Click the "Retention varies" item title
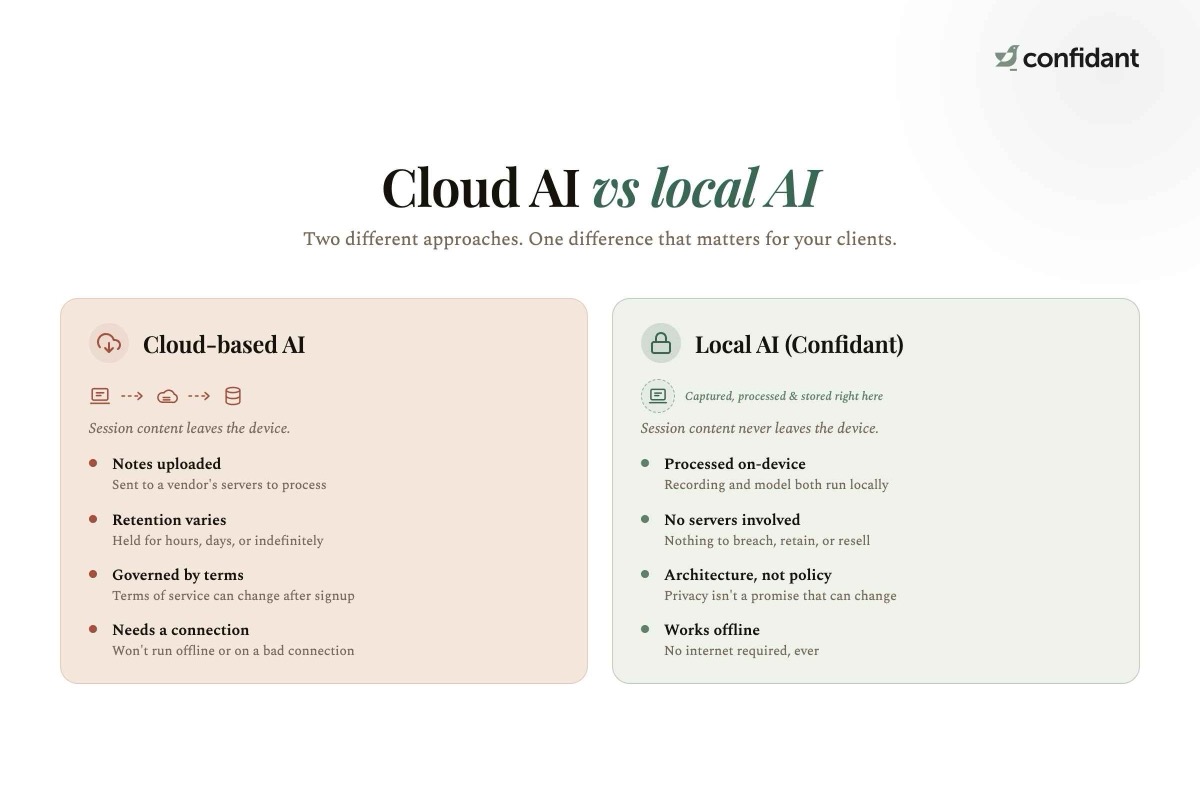The width and height of the screenshot is (1200, 800). point(169,520)
